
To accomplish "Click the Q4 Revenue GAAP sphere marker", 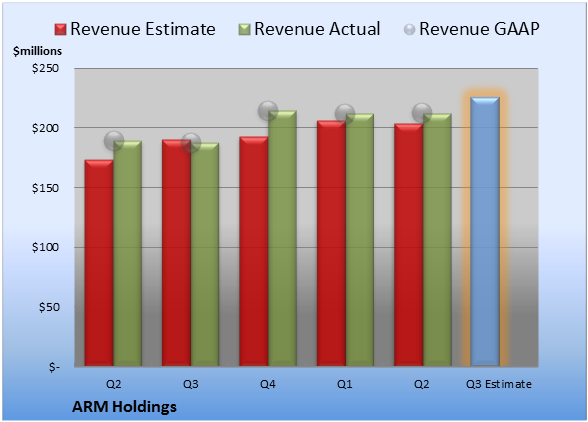I will coord(268,111).
